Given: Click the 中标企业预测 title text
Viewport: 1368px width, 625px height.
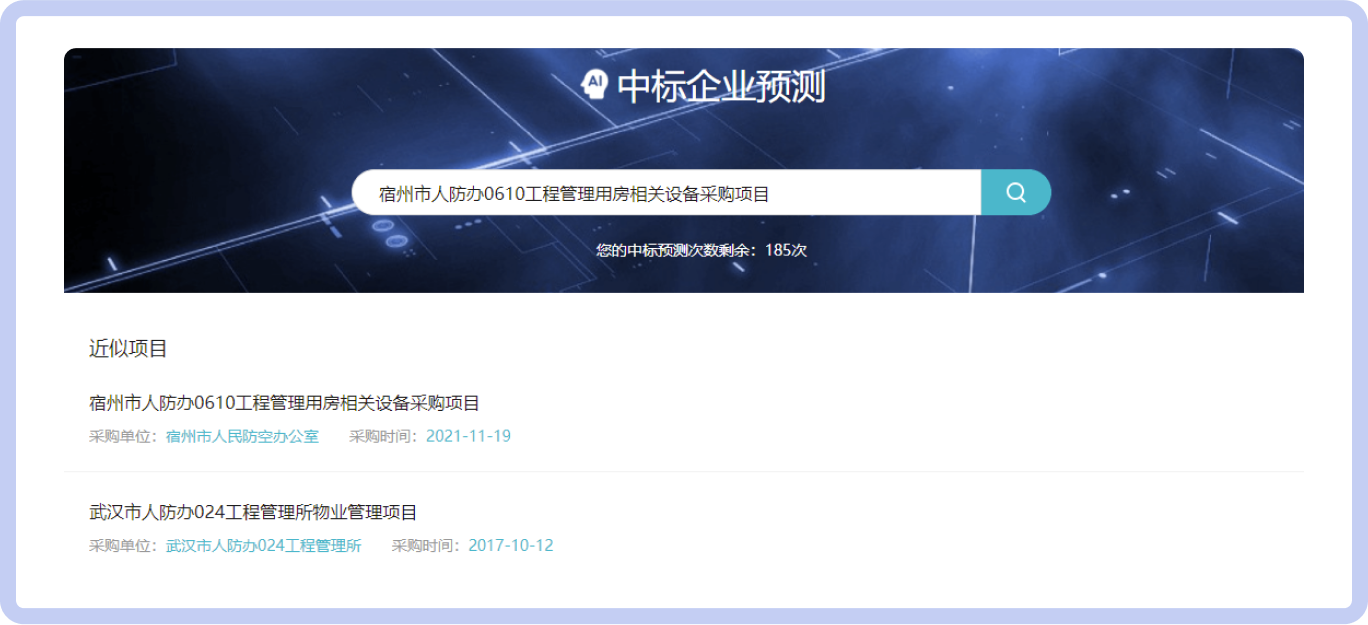Looking at the screenshot, I should (x=721, y=87).
